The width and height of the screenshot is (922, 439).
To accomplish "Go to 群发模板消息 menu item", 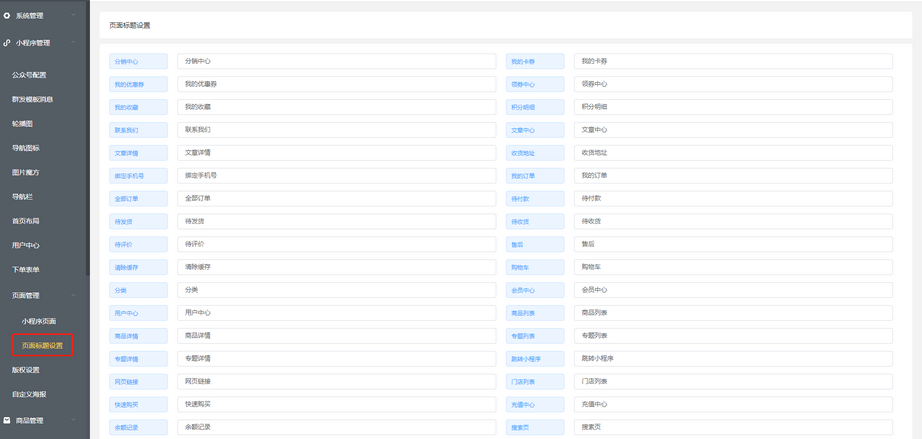I will click(x=32, y=99).
